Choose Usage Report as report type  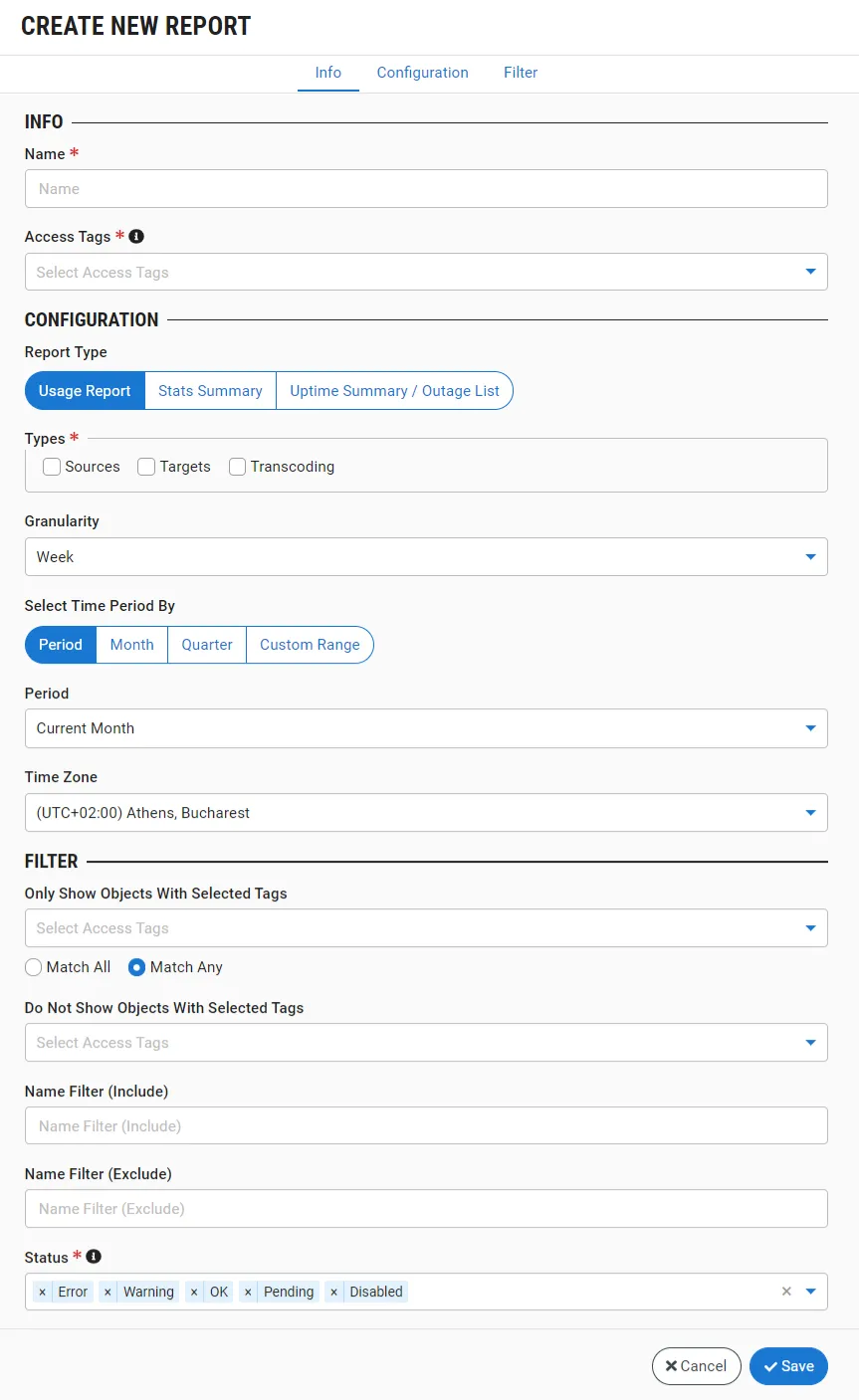(85, 391)
